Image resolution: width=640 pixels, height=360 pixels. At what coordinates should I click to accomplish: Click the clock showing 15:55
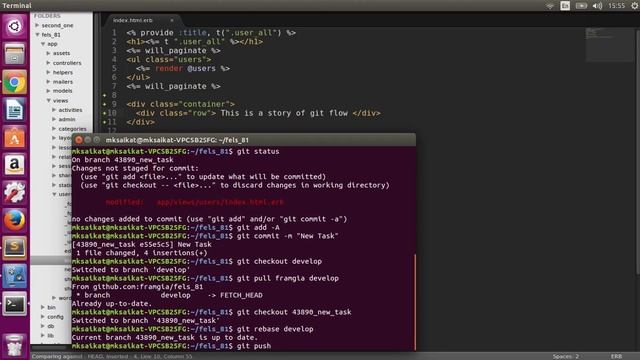[616, 6]
